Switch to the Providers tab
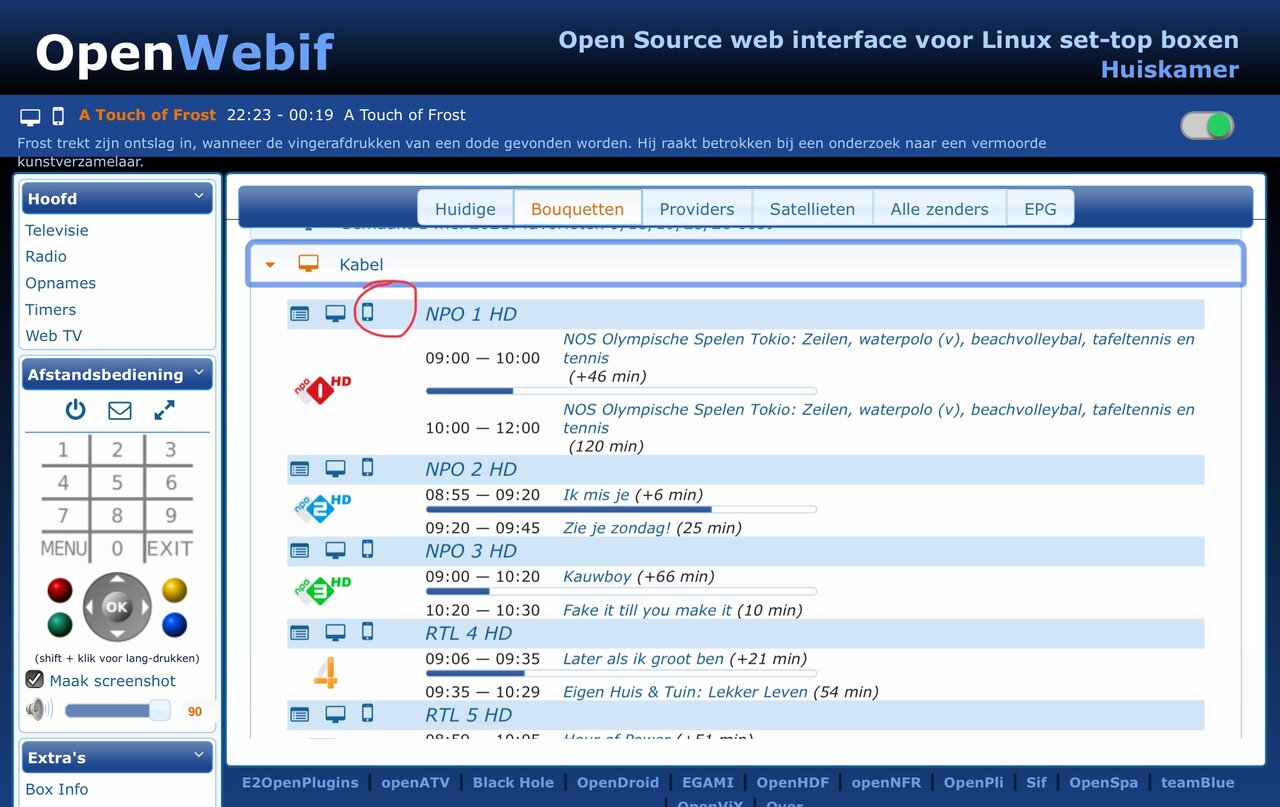Image resolution: width=1280 pixels, height=807 pixels. tap(696, 209)
